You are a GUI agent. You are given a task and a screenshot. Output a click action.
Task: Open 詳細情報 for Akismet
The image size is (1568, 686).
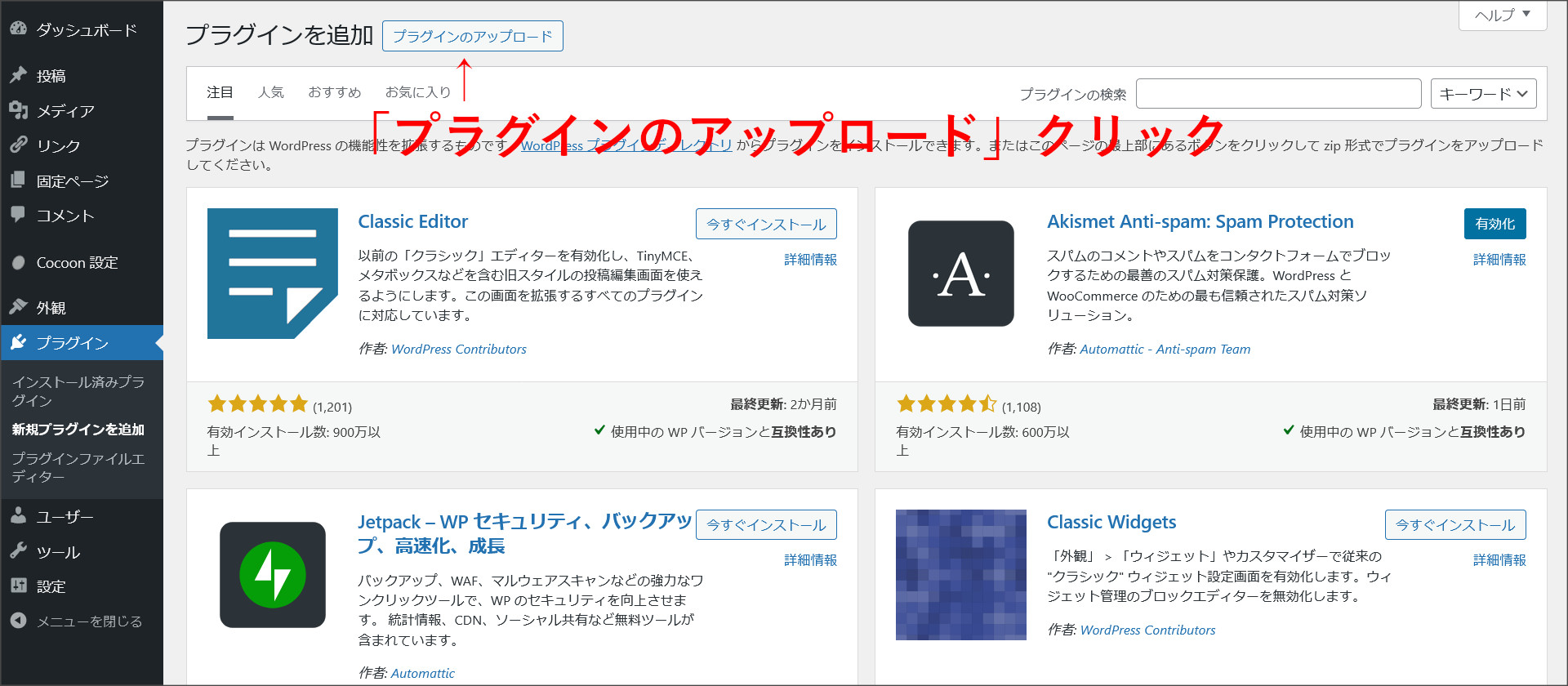point(1499,260)
